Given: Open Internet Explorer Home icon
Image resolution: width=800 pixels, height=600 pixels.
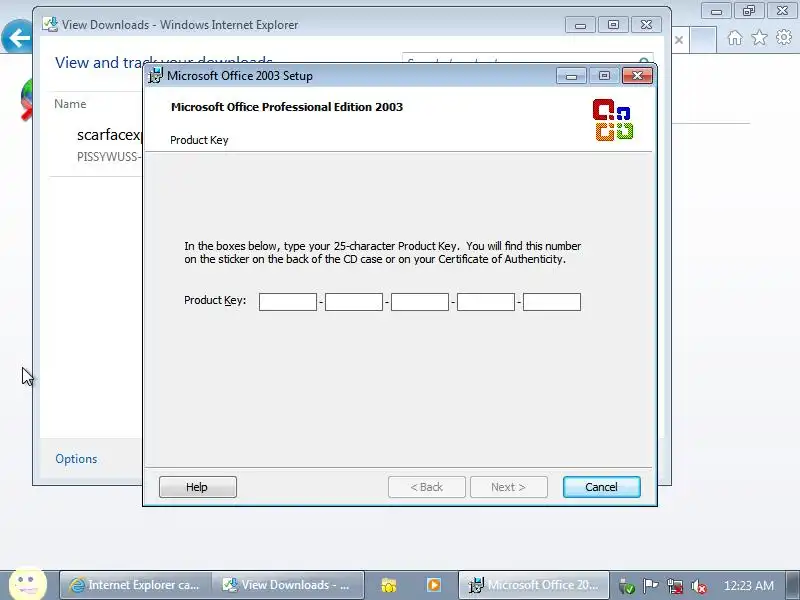Looking at the screenshot, I should pyautogui.click(x=735, y=38).
